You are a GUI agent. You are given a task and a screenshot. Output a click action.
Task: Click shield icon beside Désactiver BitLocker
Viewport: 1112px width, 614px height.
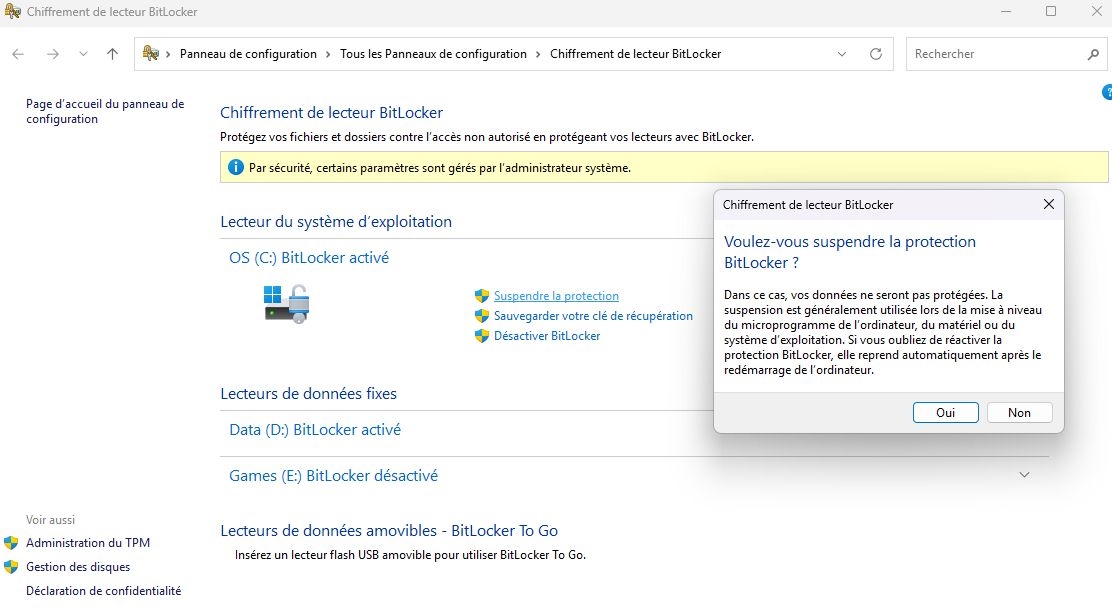[x=482, y=335]
